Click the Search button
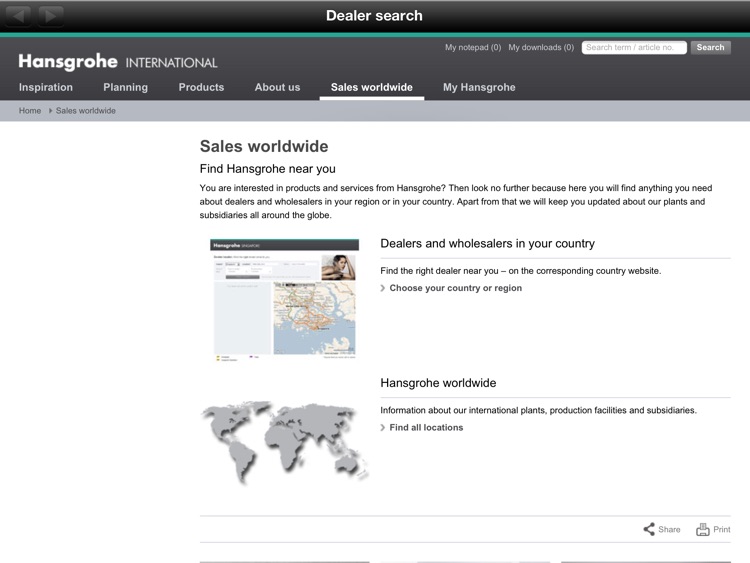 pyautogui.click(x=710, y=47)
